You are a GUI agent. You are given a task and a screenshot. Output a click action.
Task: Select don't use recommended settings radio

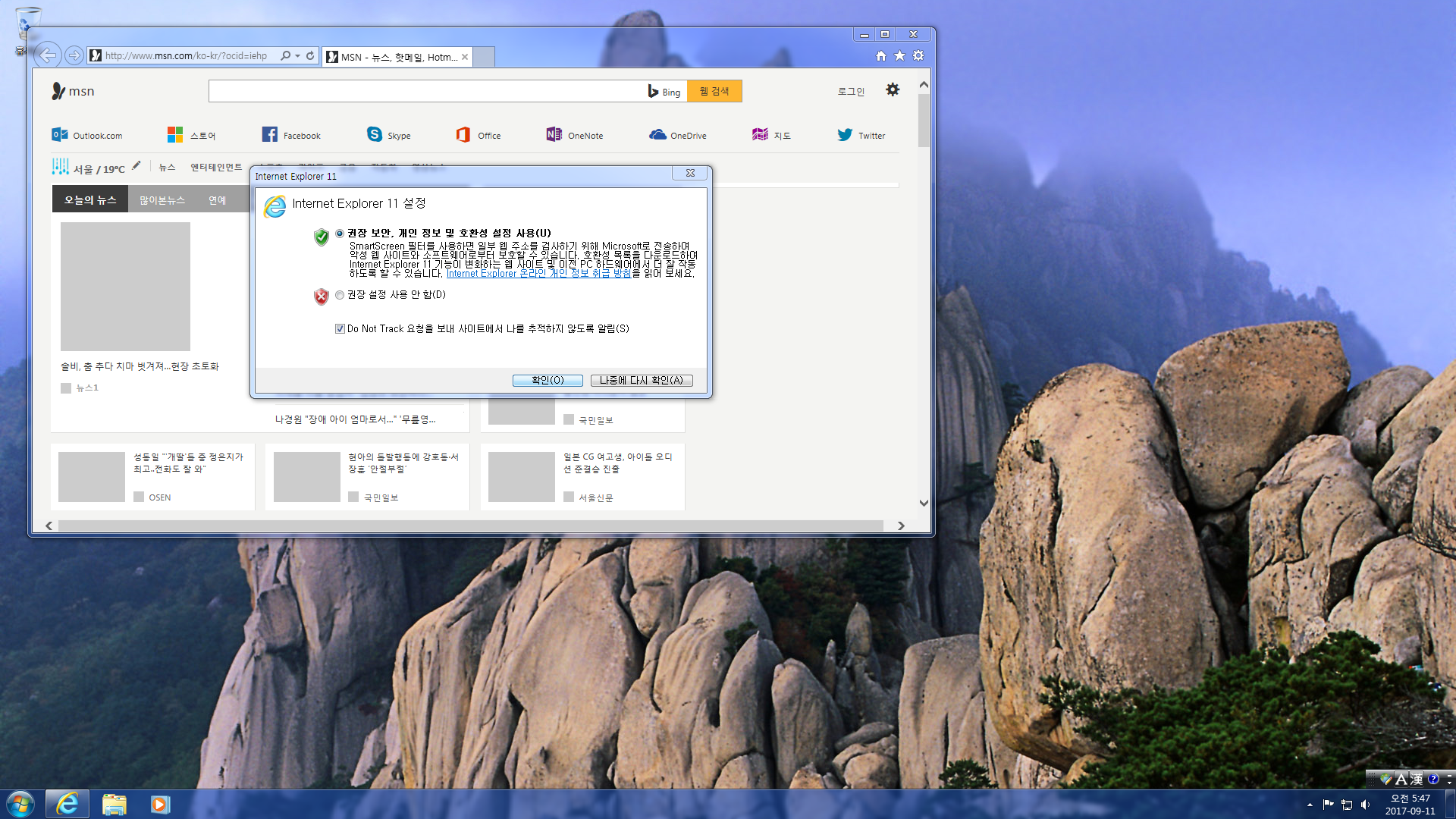click(x=340, y=295)
